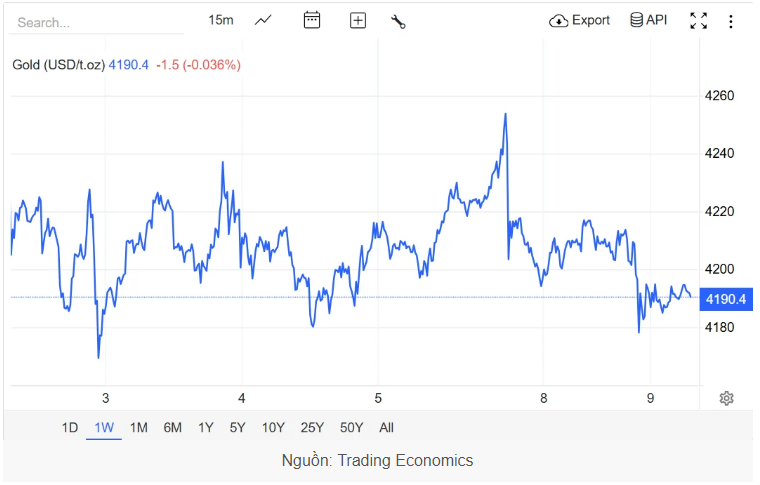Click the Export cloud download button
760x485 pixels.
tap(580, 20)
